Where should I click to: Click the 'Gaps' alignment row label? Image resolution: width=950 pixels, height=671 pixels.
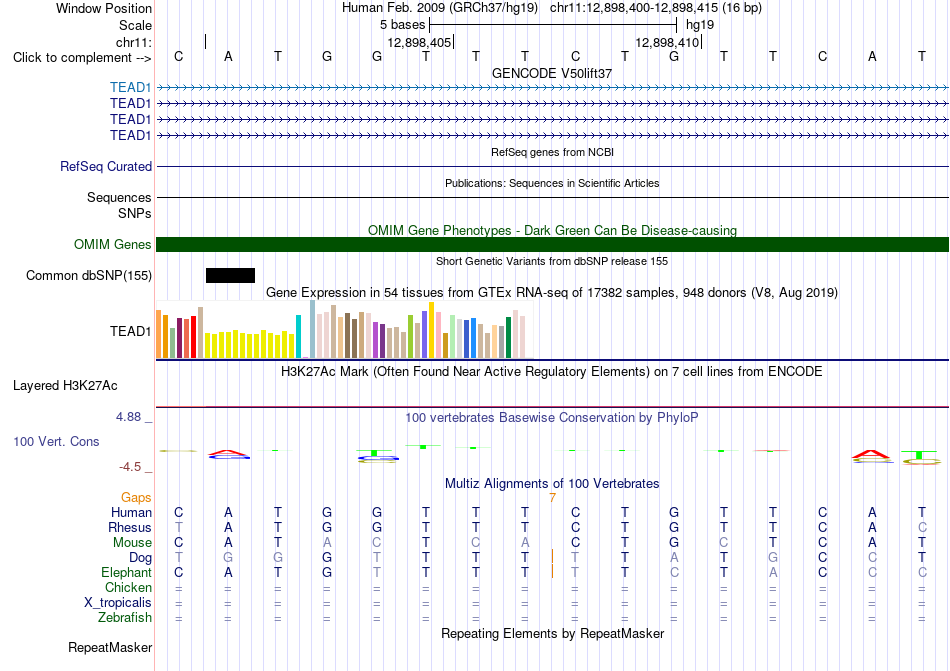coord(136,498)
